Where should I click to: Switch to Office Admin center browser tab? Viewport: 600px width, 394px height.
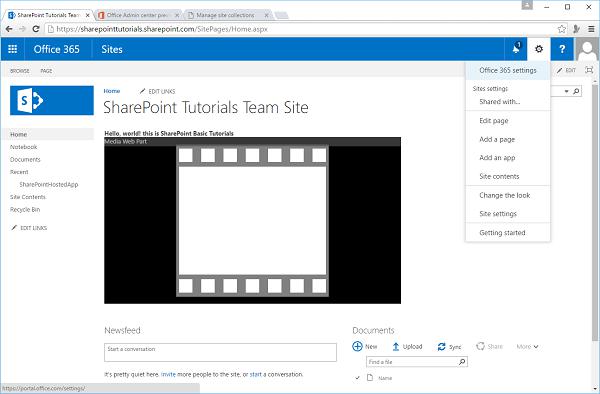tap(138, 15)
